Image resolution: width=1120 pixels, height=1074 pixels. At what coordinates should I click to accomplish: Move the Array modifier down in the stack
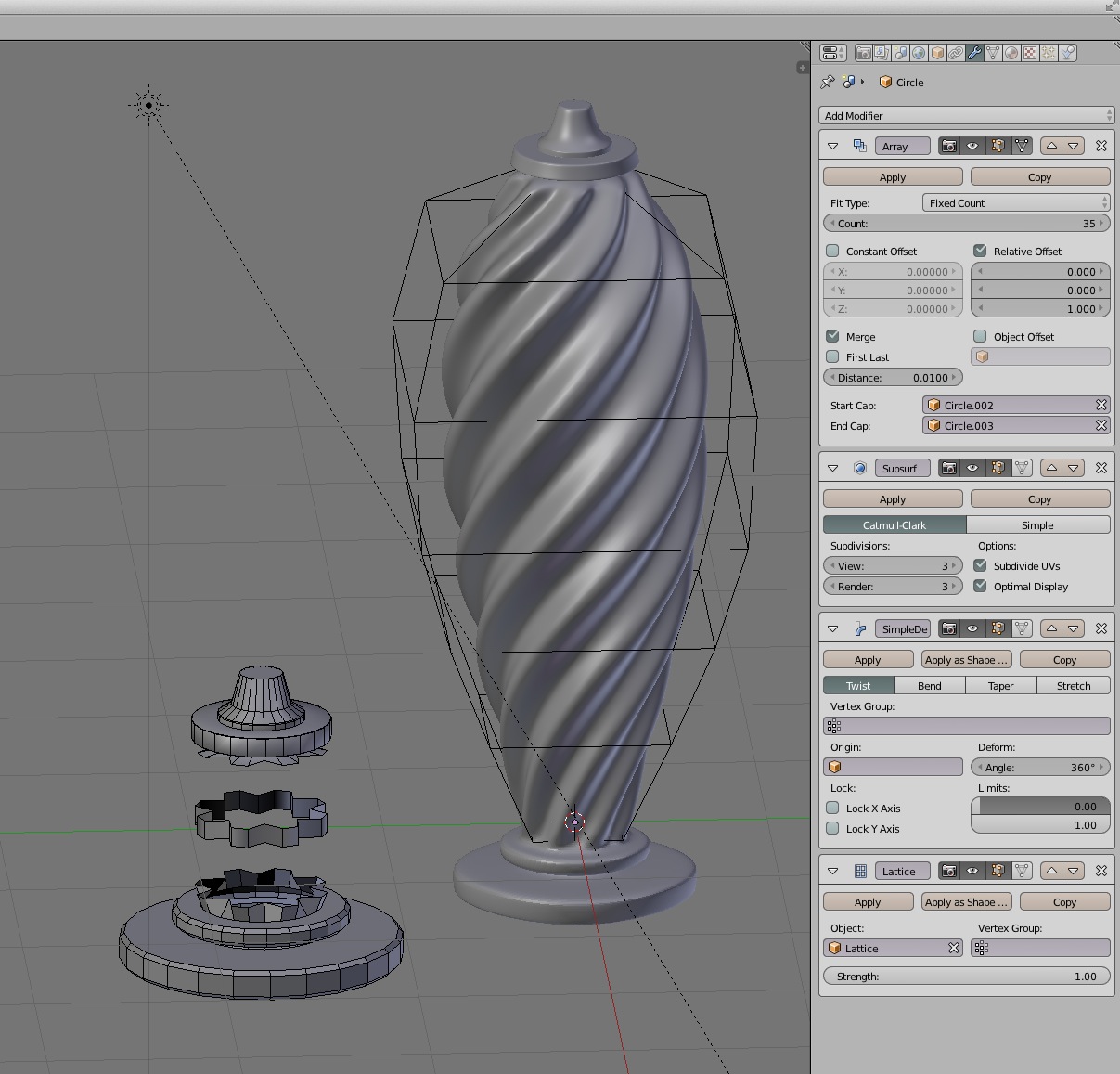pyautogui.click(x=1074, y=146)
